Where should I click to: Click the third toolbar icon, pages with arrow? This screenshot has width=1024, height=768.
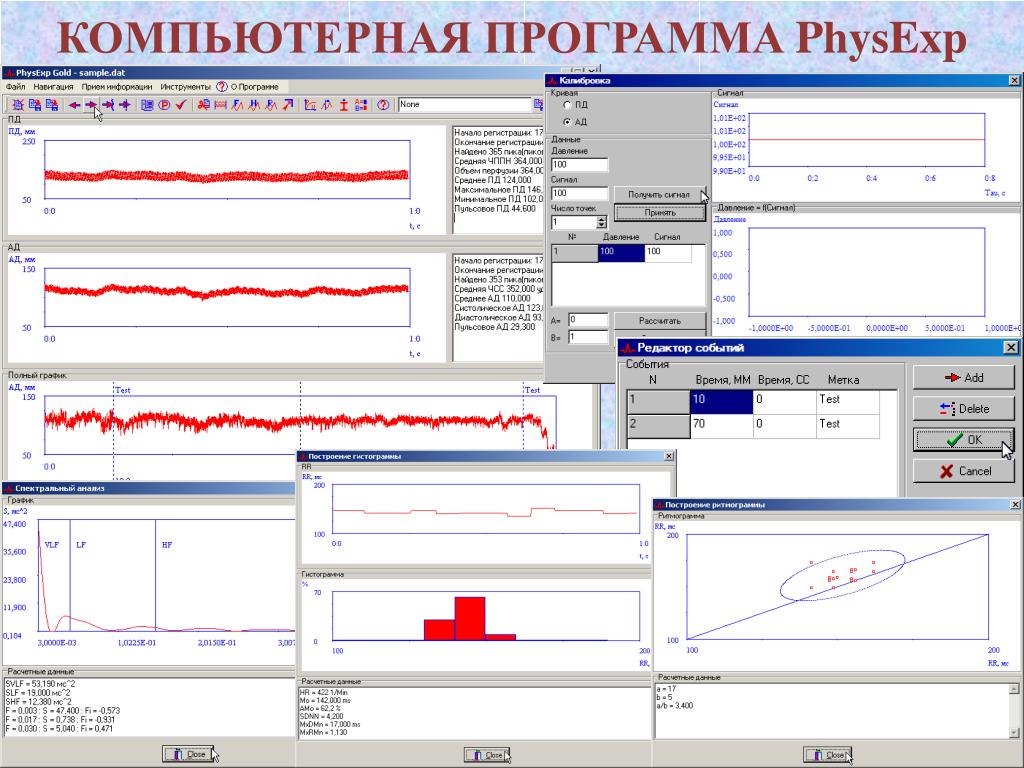(x=52, y=104)
